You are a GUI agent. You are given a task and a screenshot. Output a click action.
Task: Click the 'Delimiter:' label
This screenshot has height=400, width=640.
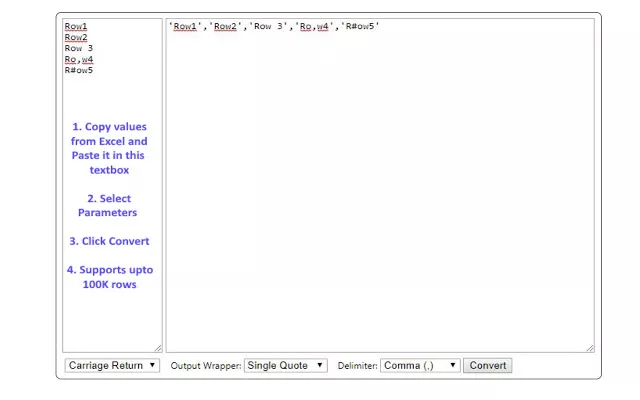tap(357, 366)
